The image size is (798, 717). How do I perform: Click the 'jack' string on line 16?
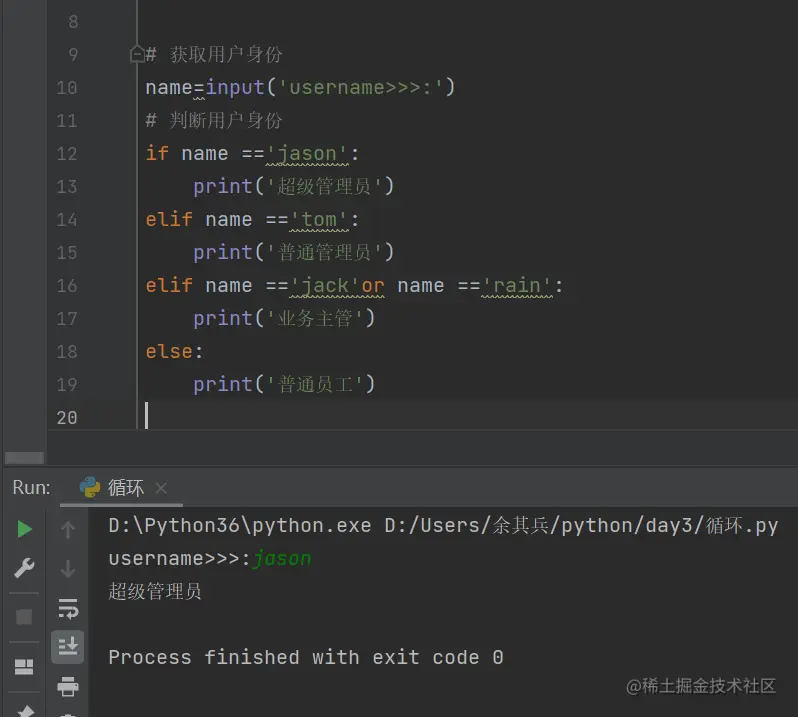[x=325, y=285]
